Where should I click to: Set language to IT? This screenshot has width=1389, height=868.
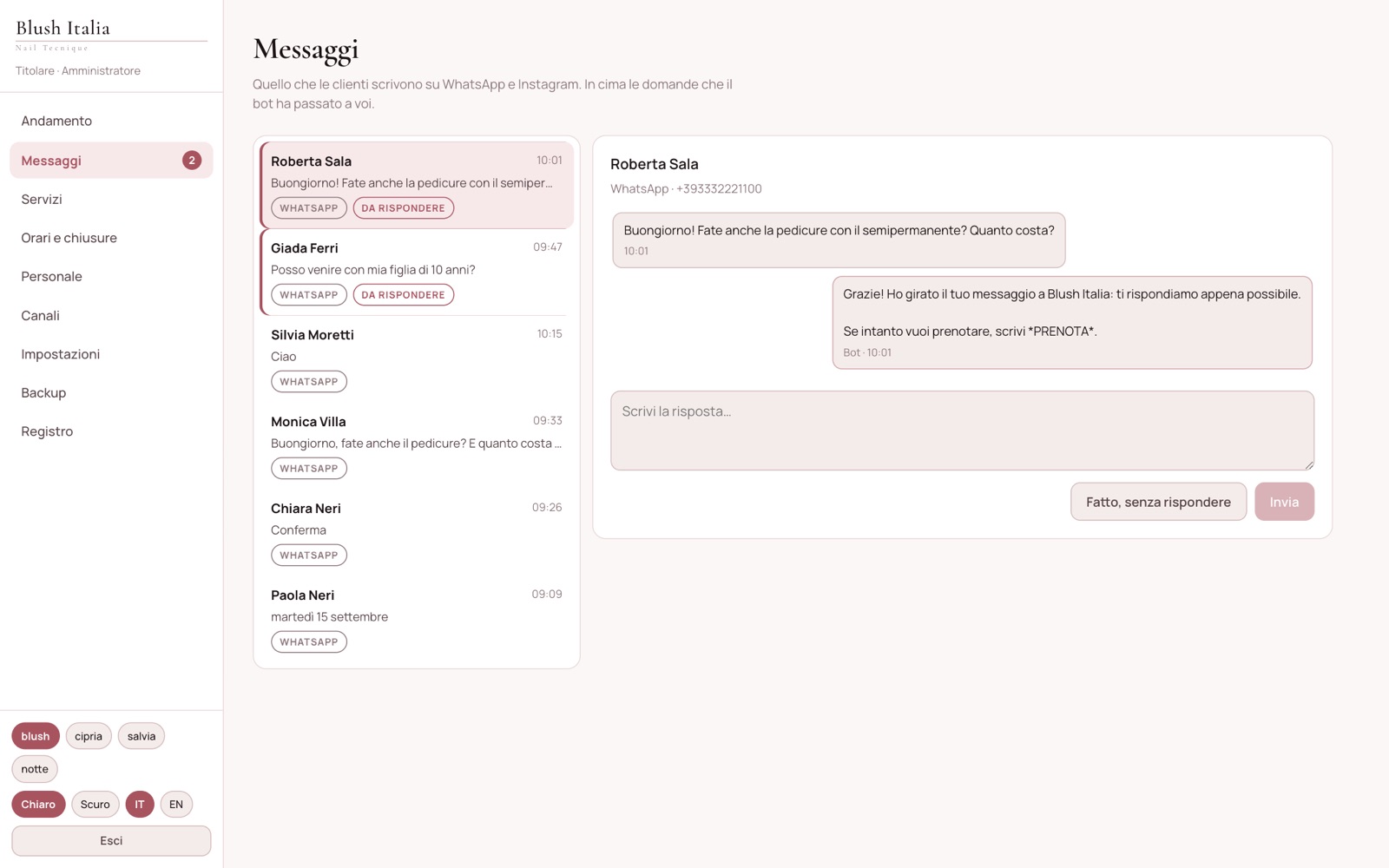point(140,805)
